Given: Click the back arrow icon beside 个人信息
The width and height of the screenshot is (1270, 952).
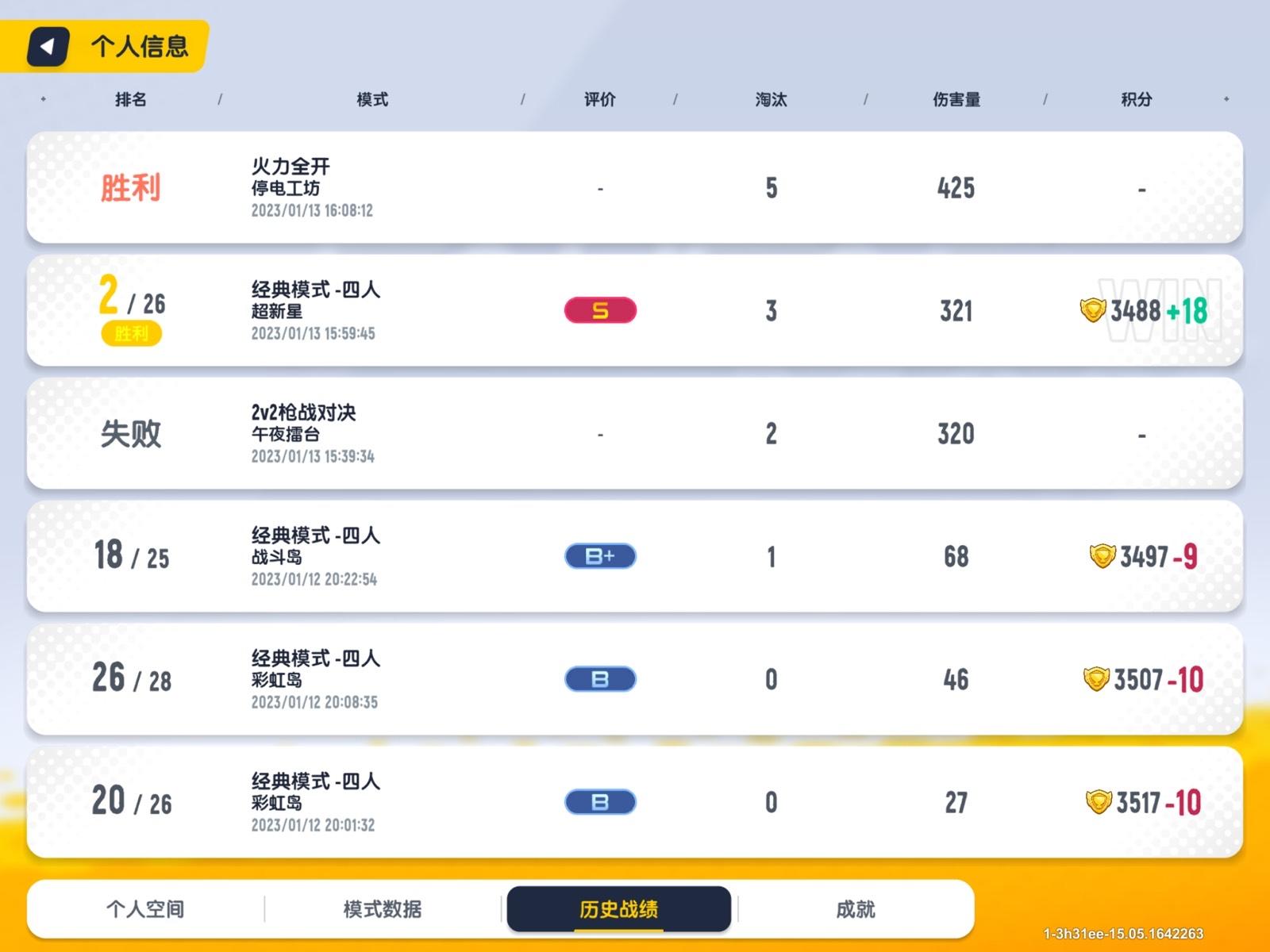Looking at the screenshot, I should coord(48,46).
